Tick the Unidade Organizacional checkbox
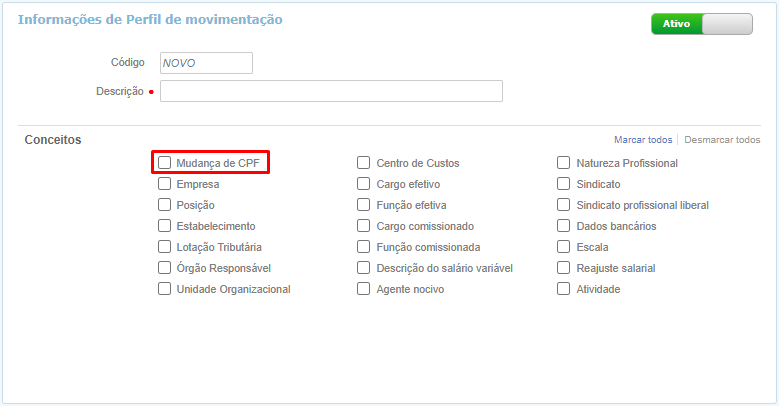Screen dimensions: 779x406 coord(165,289)
